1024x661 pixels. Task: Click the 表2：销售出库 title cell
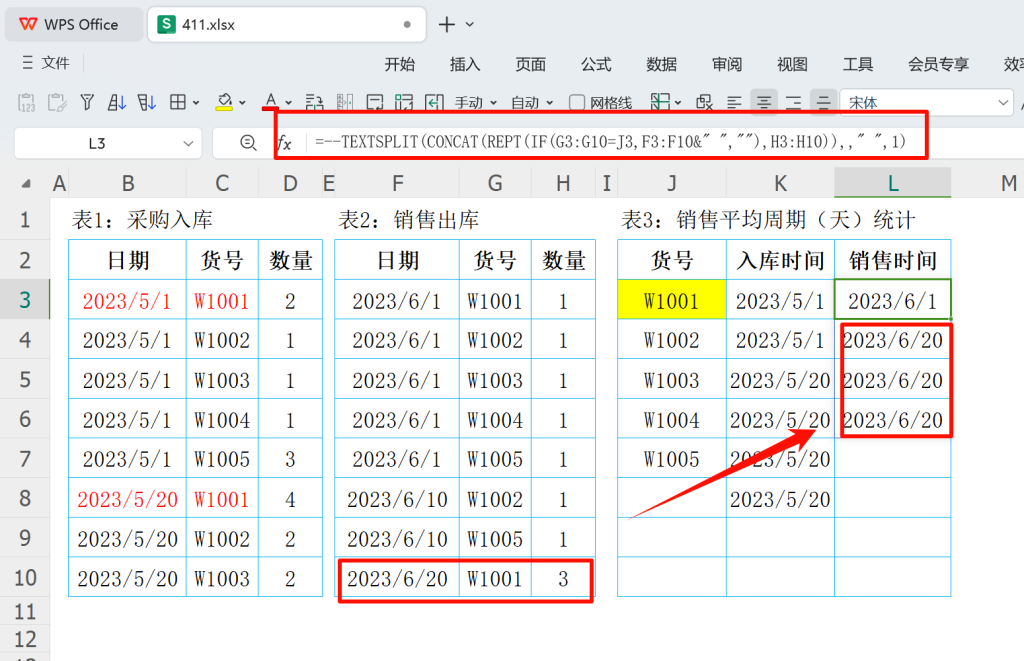point(408,219)
